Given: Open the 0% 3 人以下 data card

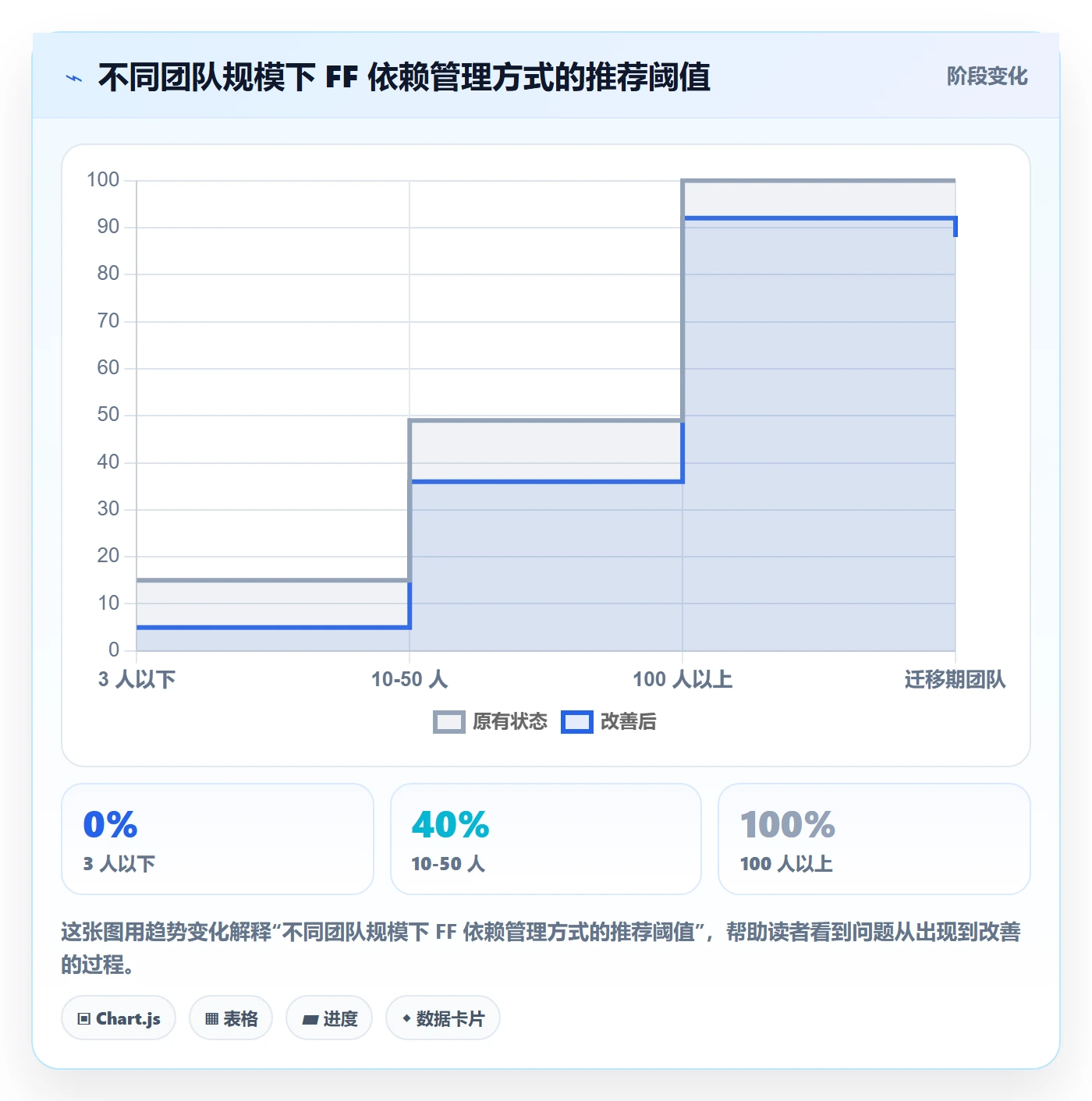Looking at the screenshot, I should click(x=218, y=839).
